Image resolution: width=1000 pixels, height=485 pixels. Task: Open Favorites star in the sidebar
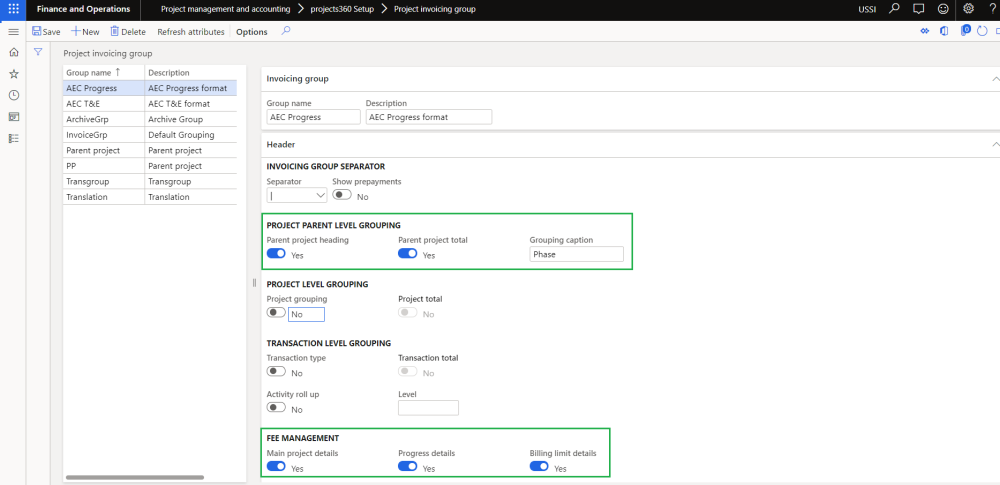13,74
